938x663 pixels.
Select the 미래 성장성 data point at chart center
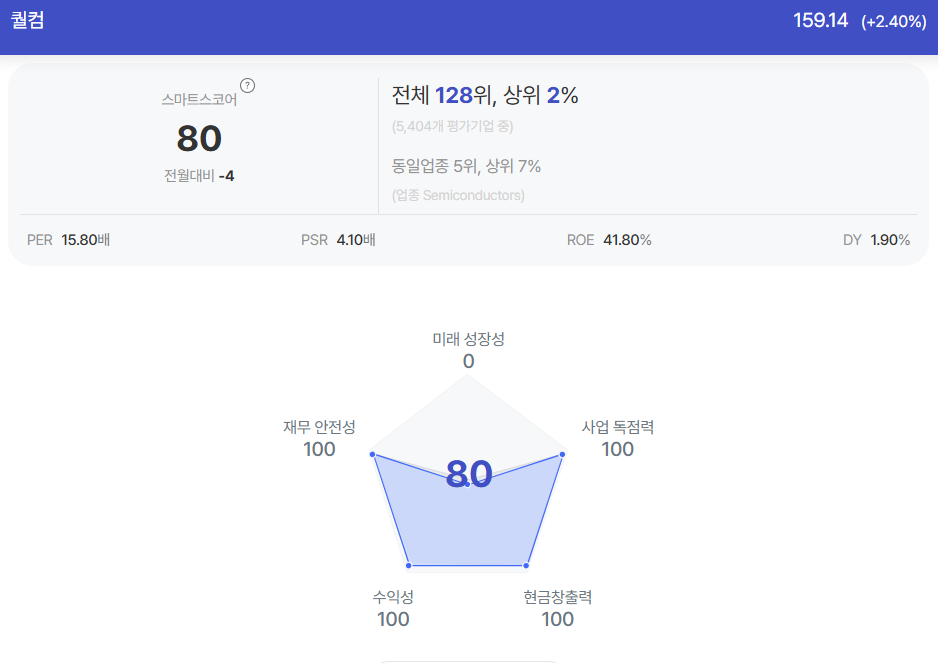[x=467, y=484]
